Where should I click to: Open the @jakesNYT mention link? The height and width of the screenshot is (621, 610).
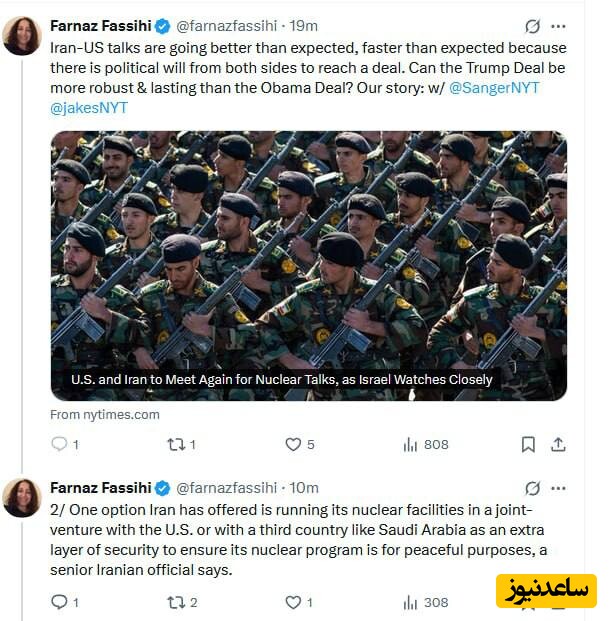pyautogui.click(x=89, y=108)
